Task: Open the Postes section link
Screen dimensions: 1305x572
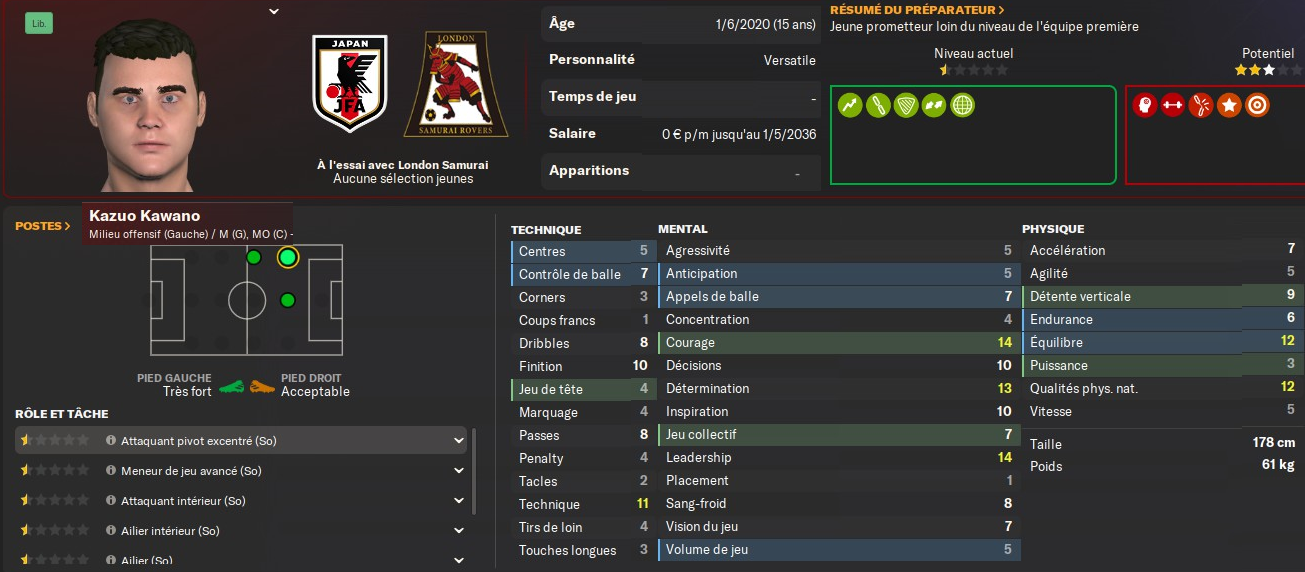Action: coord(43,226)
